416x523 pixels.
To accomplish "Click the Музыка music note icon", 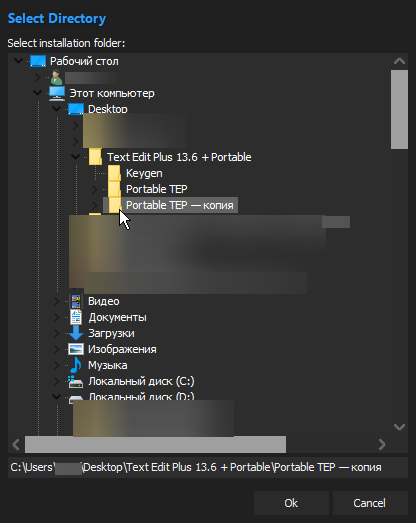I will (x=76, y=365).
